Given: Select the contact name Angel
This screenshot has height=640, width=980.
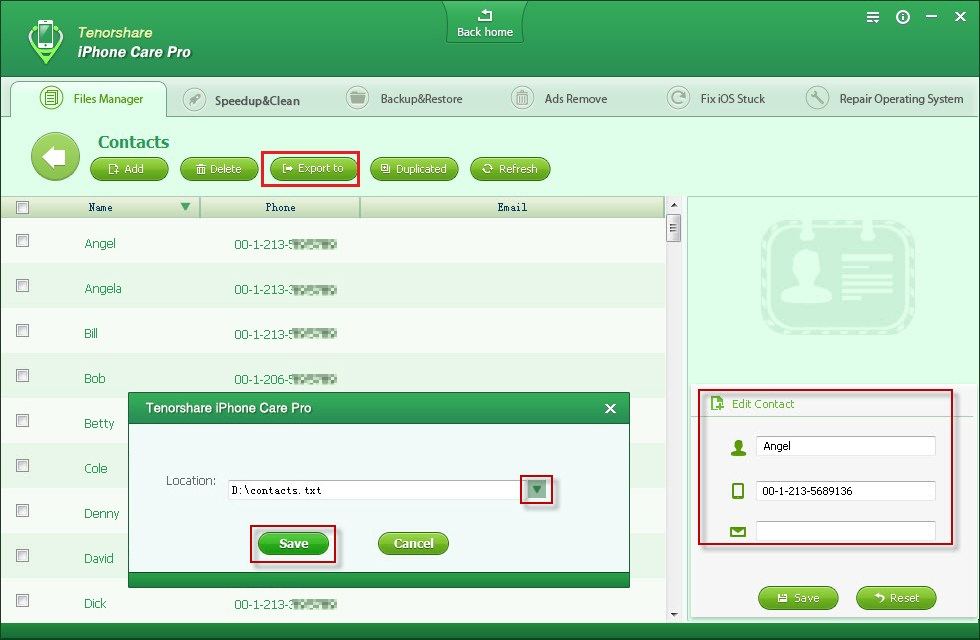Looking at the screenshot, I should (100, 244).
